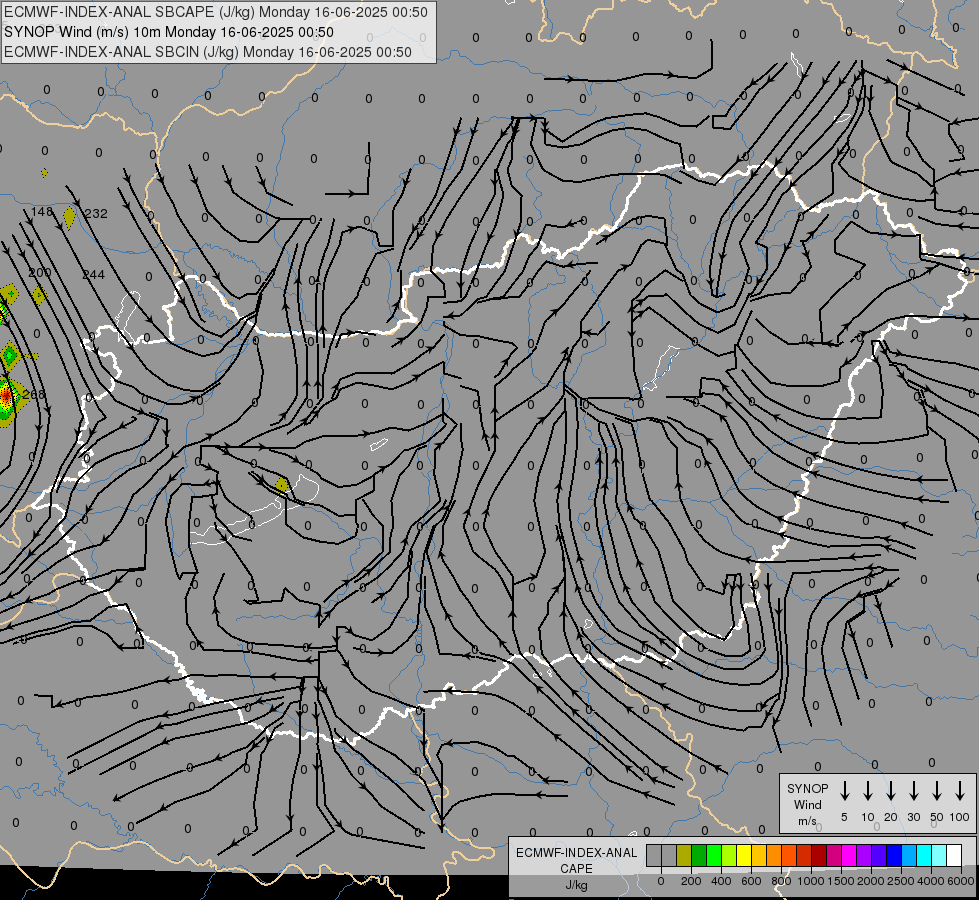Click the map value 268
The width and height of the screenshot is (979, 900).
pos(34,395)
